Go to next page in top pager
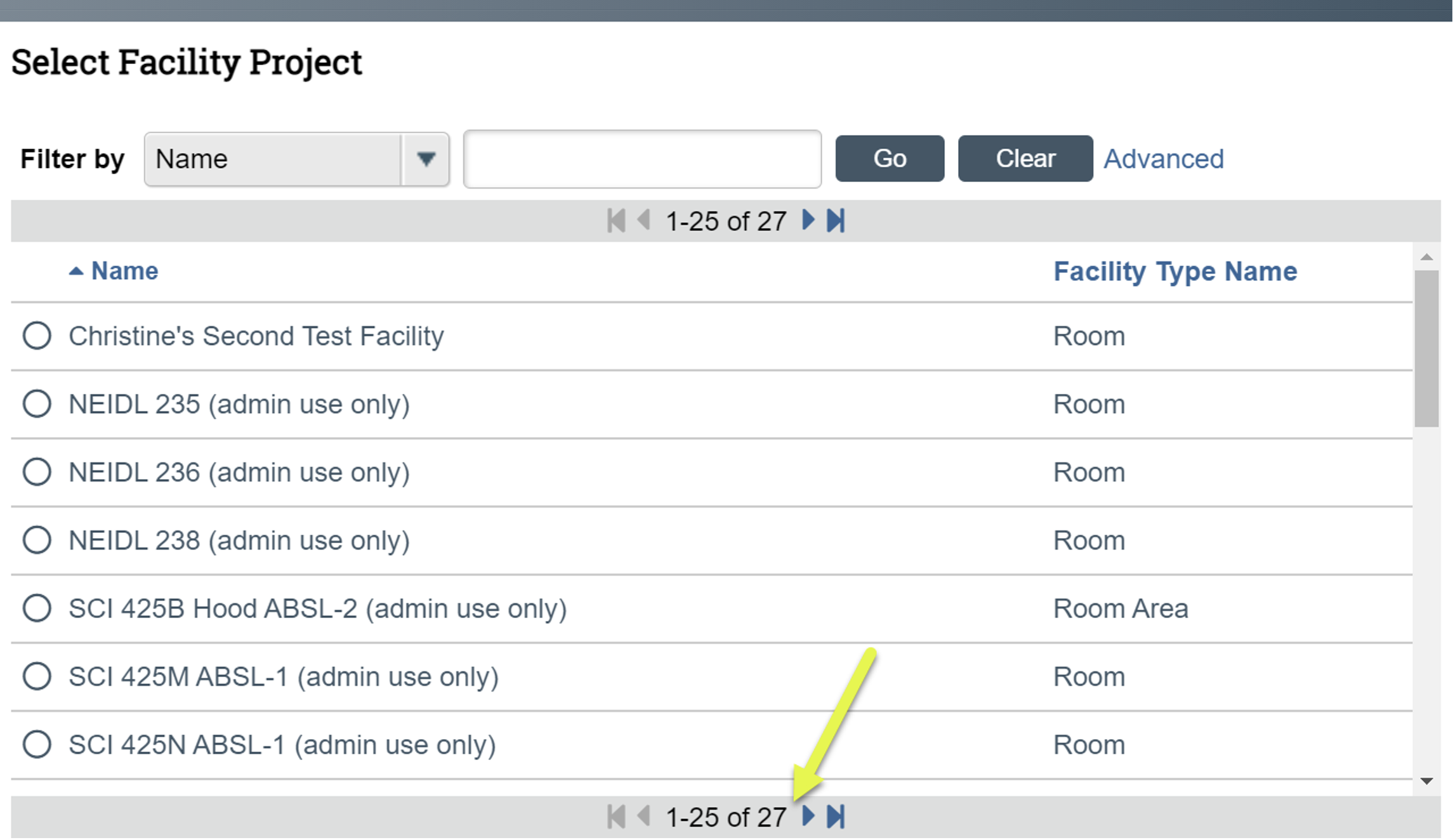1453x840 pixels. pos(808,221)
